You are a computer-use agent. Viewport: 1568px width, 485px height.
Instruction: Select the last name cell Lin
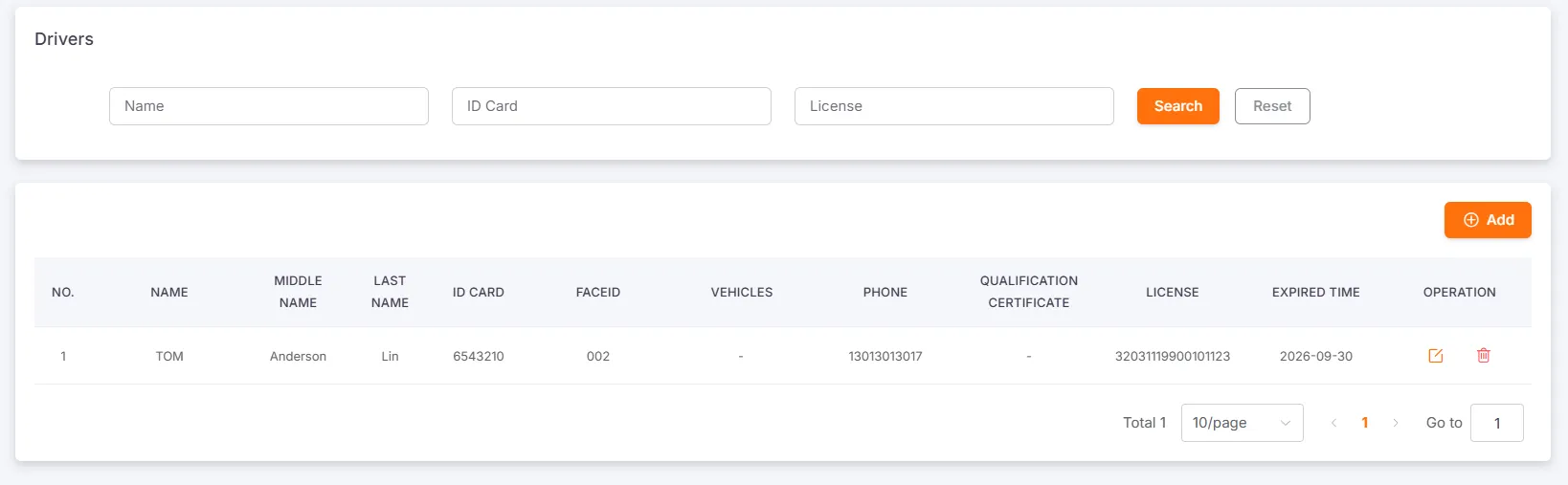pyautogui.click(x=390, y=356)
